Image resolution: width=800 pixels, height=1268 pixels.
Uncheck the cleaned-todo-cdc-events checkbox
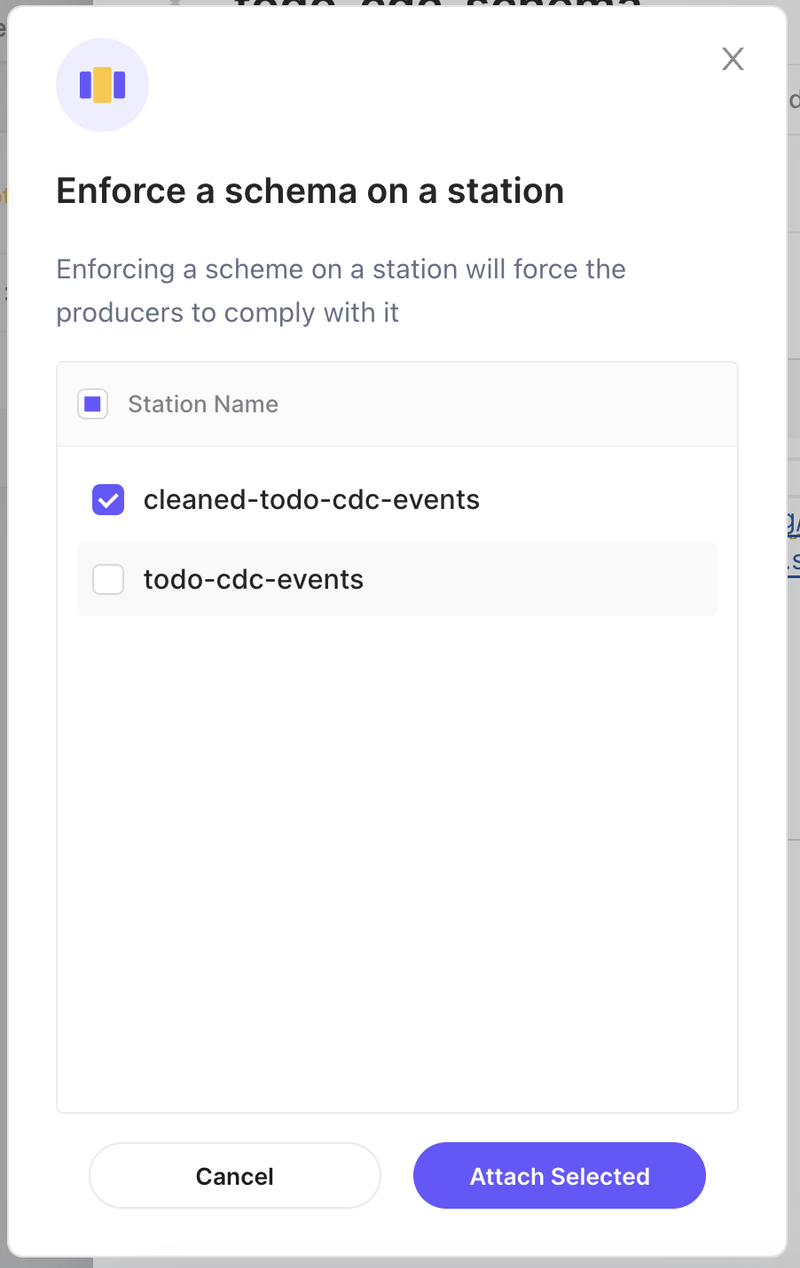108,499
